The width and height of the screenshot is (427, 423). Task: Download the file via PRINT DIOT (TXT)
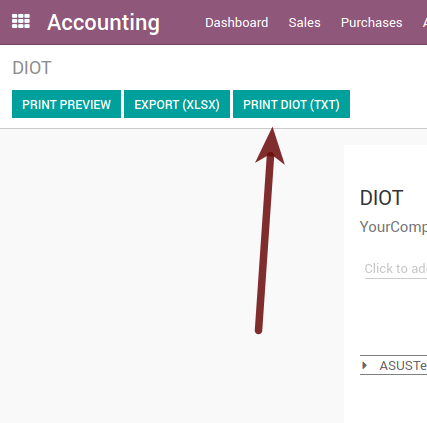click(291, 104)
